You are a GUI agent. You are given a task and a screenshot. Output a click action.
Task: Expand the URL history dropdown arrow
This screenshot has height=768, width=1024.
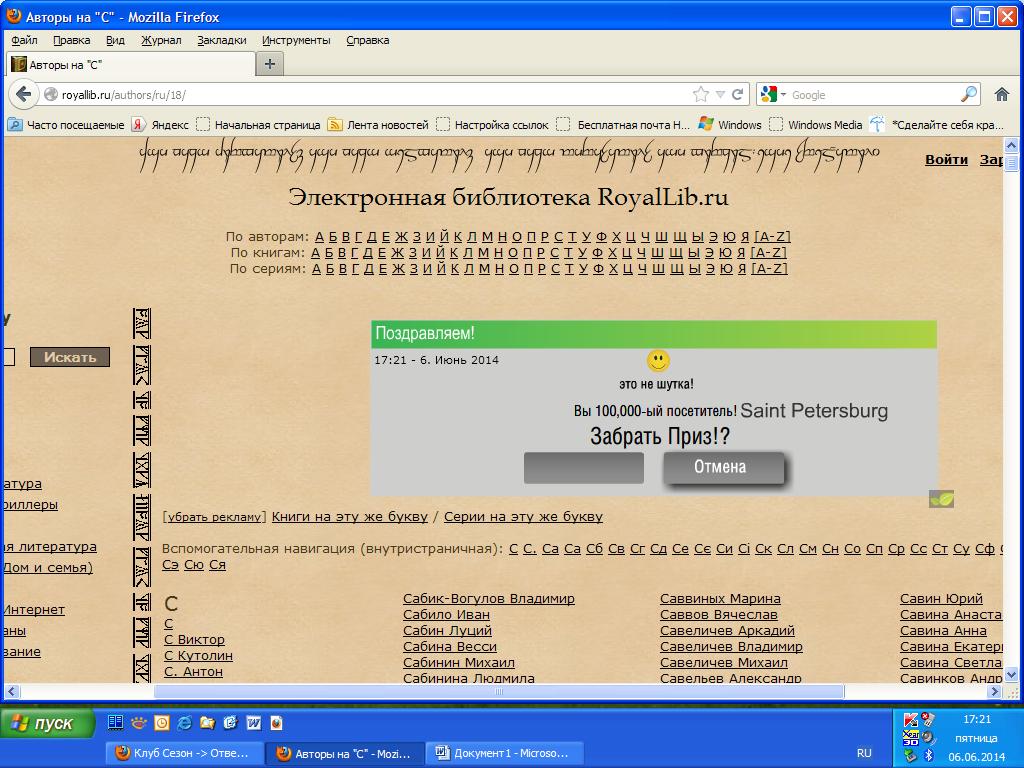(720, 95)
